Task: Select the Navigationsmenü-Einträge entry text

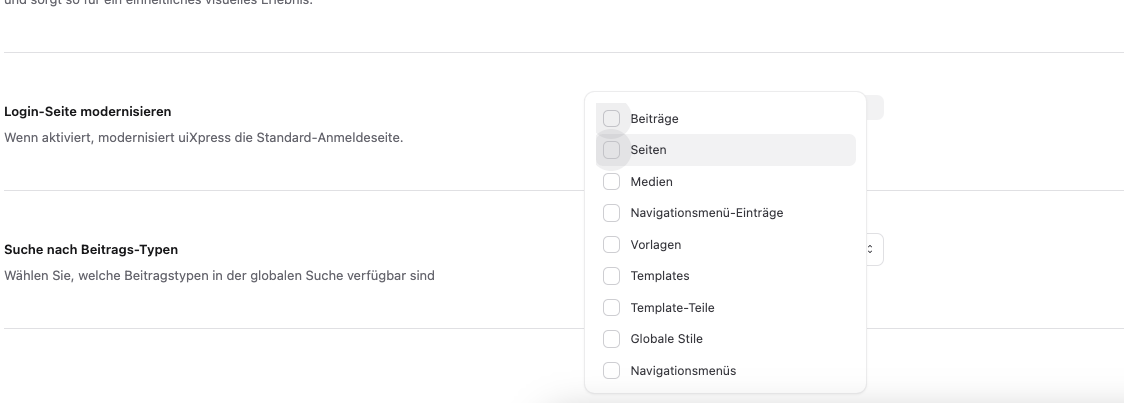Action: coord(706,213)
